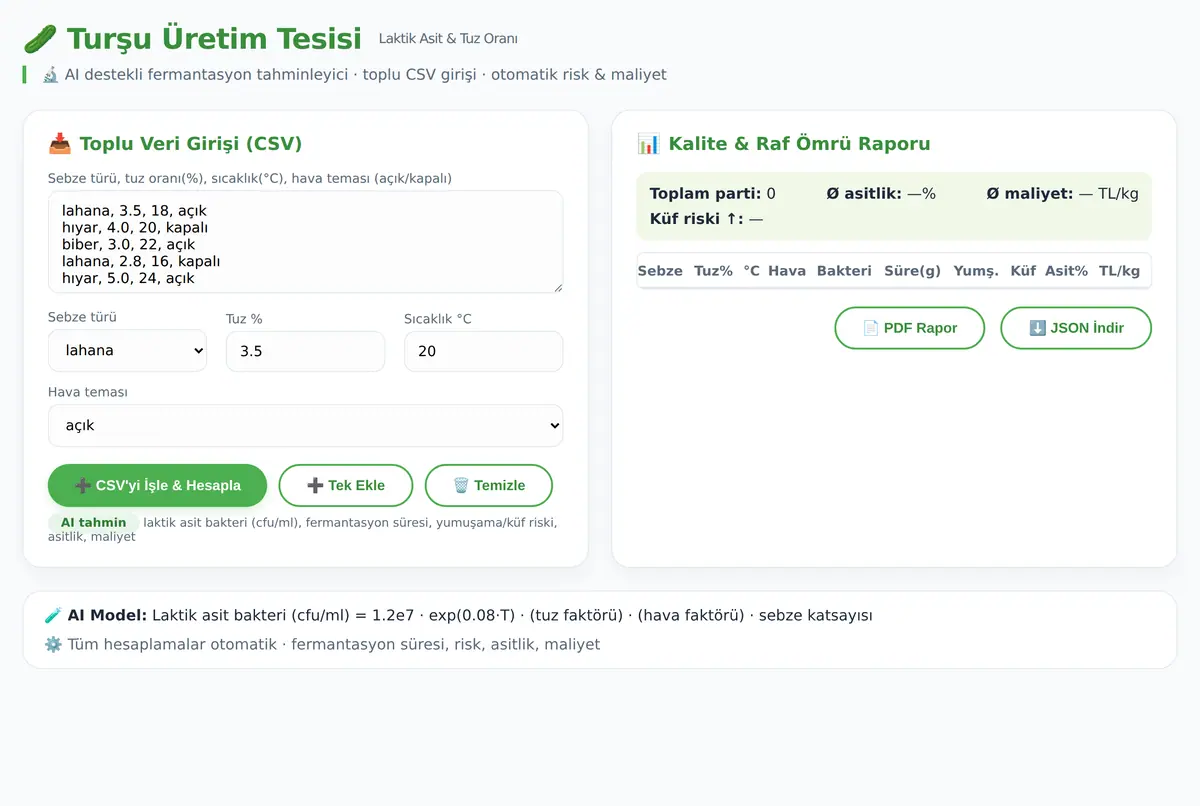
Task: Click the Laktik Asit & Tuz Oranı subtitle
Action: pos(448,39)
